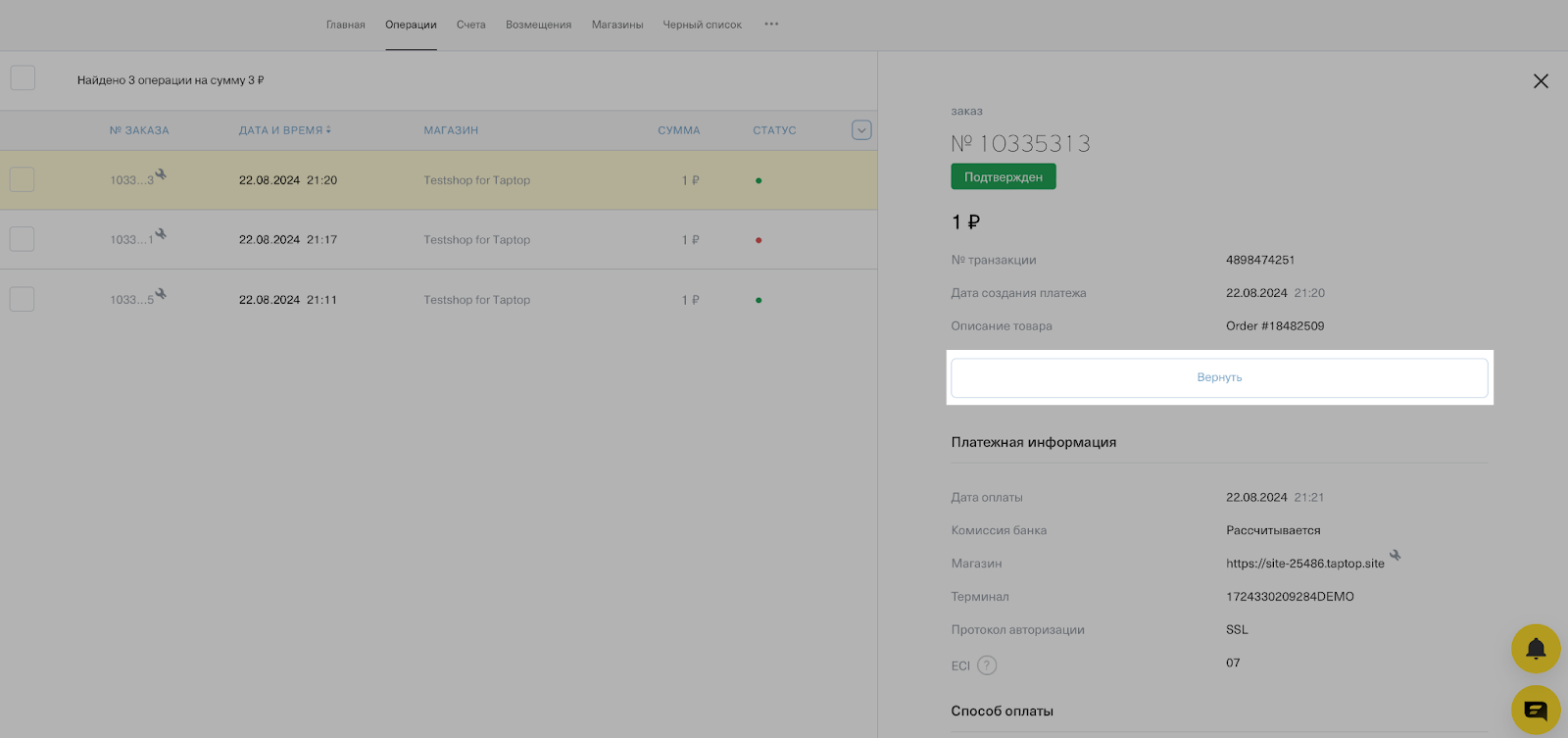This screenshot has height=738, width=1568.
Task: Open the Операции tab
Action: (411, 25)
